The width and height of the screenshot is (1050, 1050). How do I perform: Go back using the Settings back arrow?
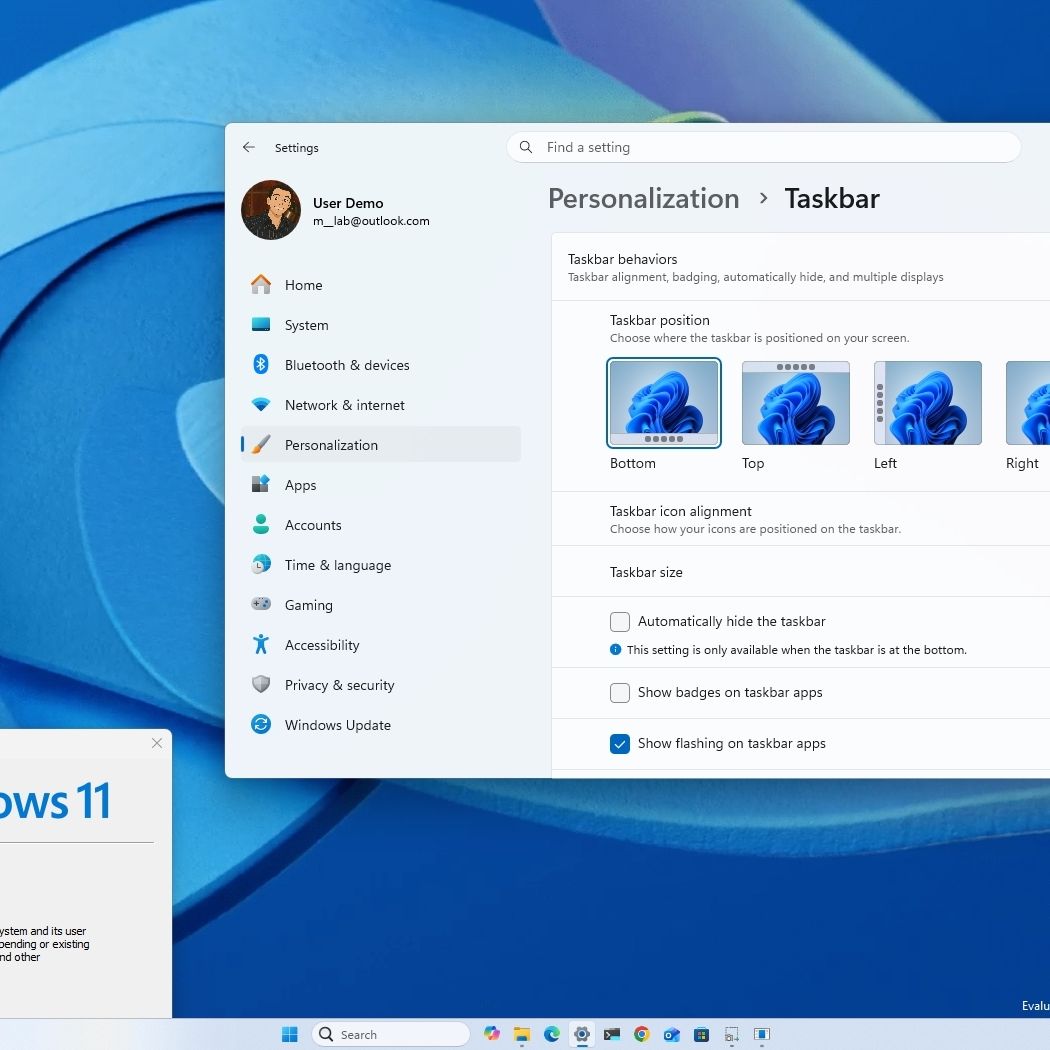pyautogui.click(x=248, y=147)
